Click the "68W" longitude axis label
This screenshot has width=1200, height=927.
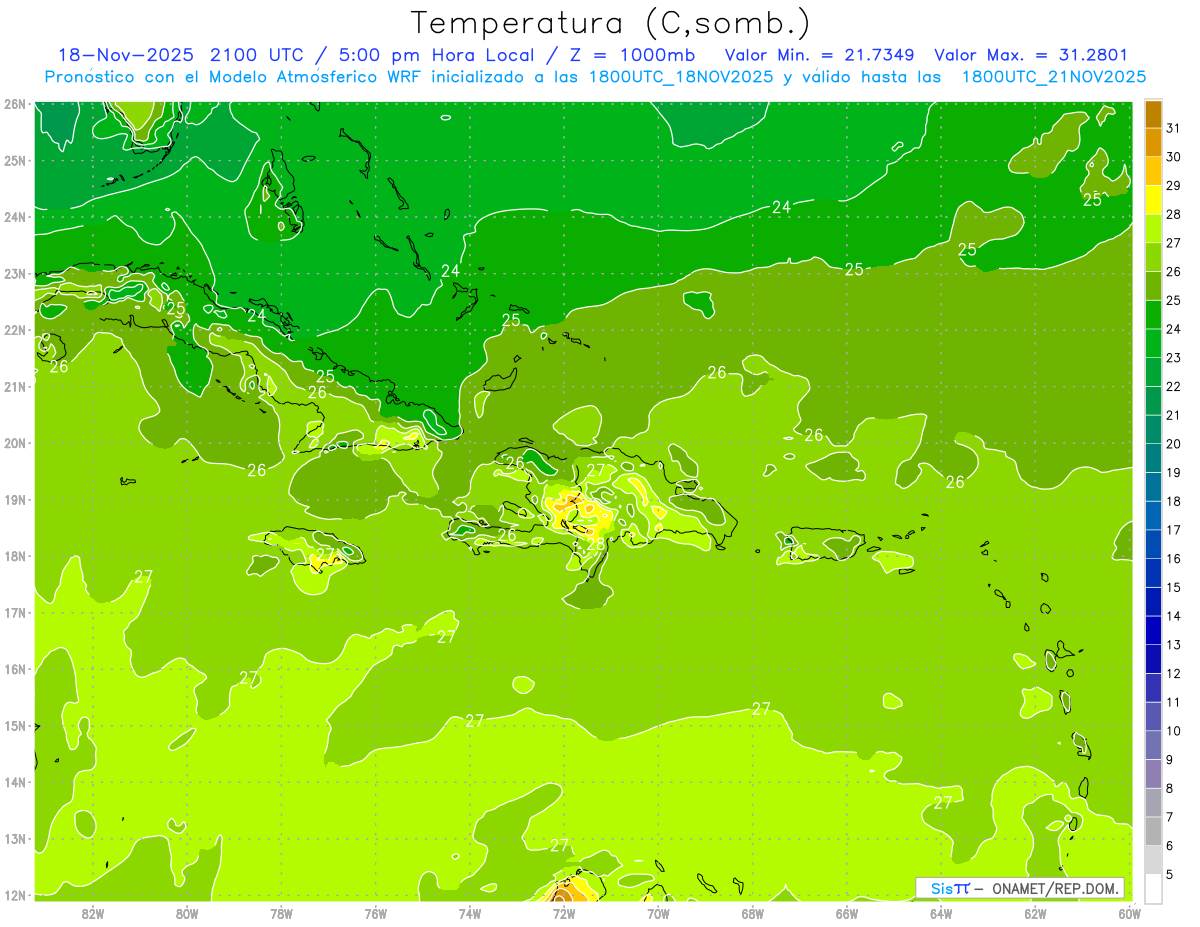752,912
